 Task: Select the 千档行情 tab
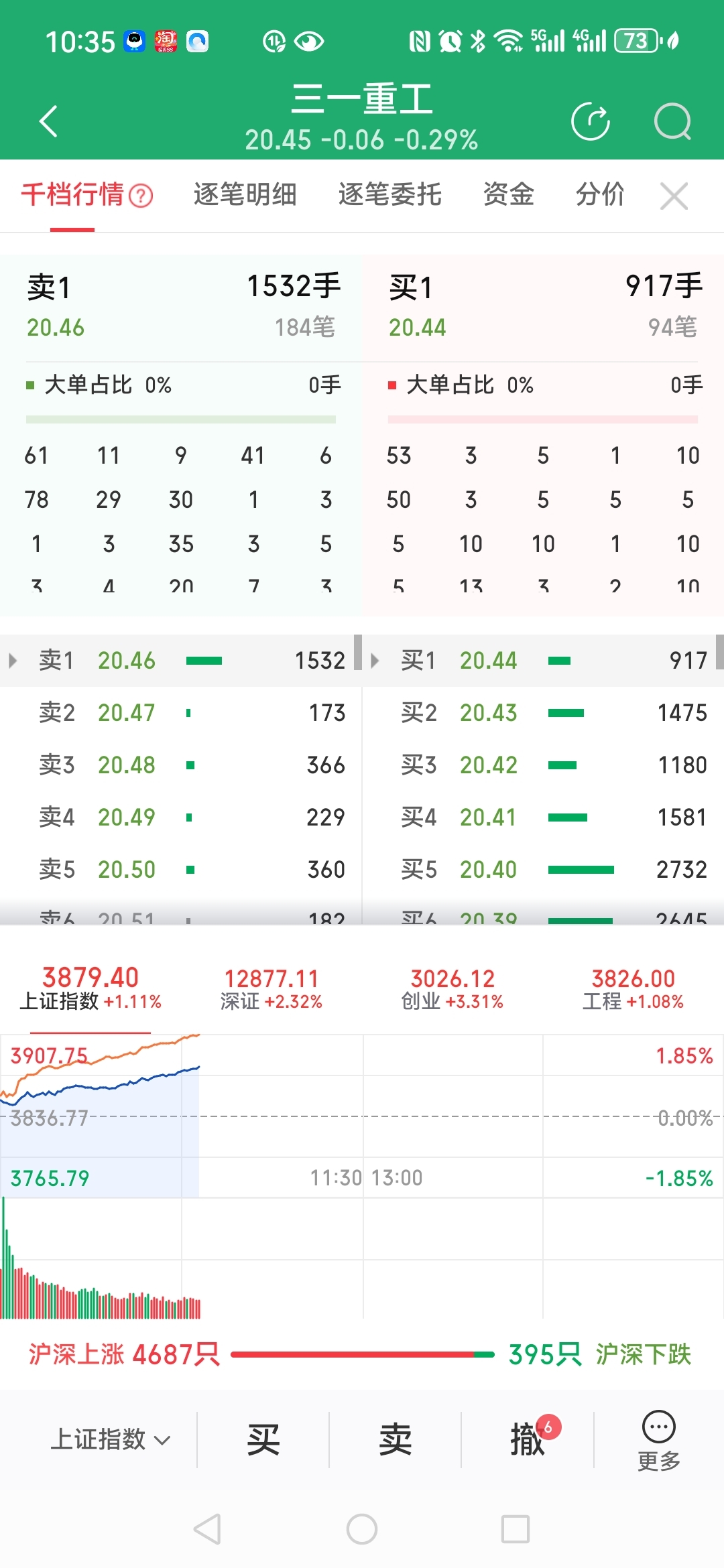tap(72, 195)
